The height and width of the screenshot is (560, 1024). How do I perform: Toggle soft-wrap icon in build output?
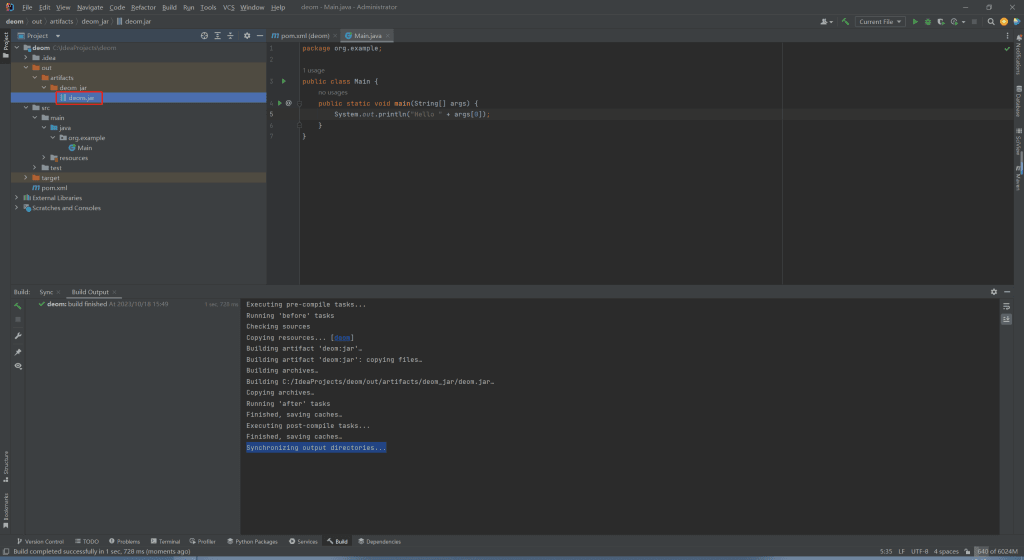pos(1007,305)
